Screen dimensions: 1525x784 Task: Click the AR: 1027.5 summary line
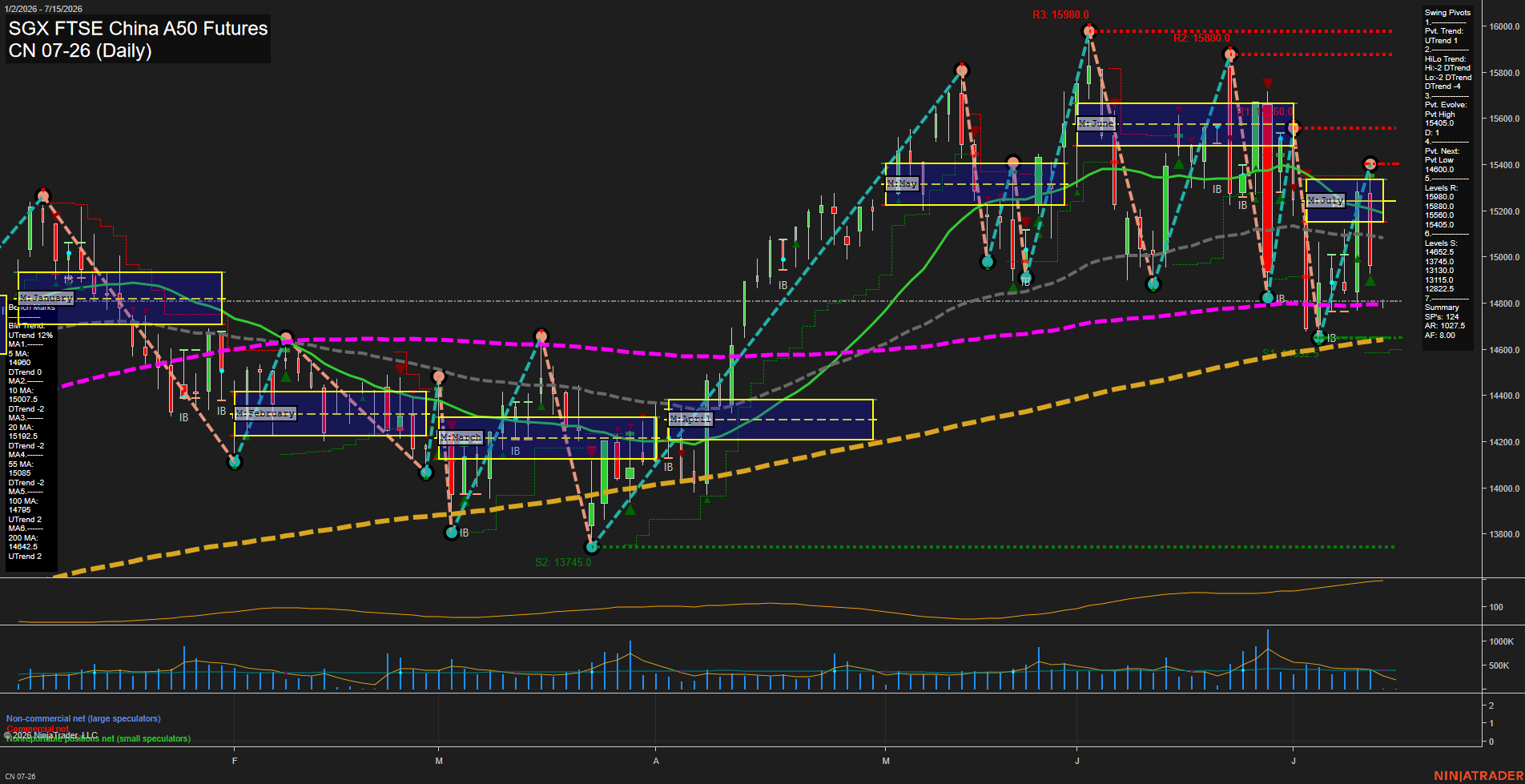(1445, 326)
